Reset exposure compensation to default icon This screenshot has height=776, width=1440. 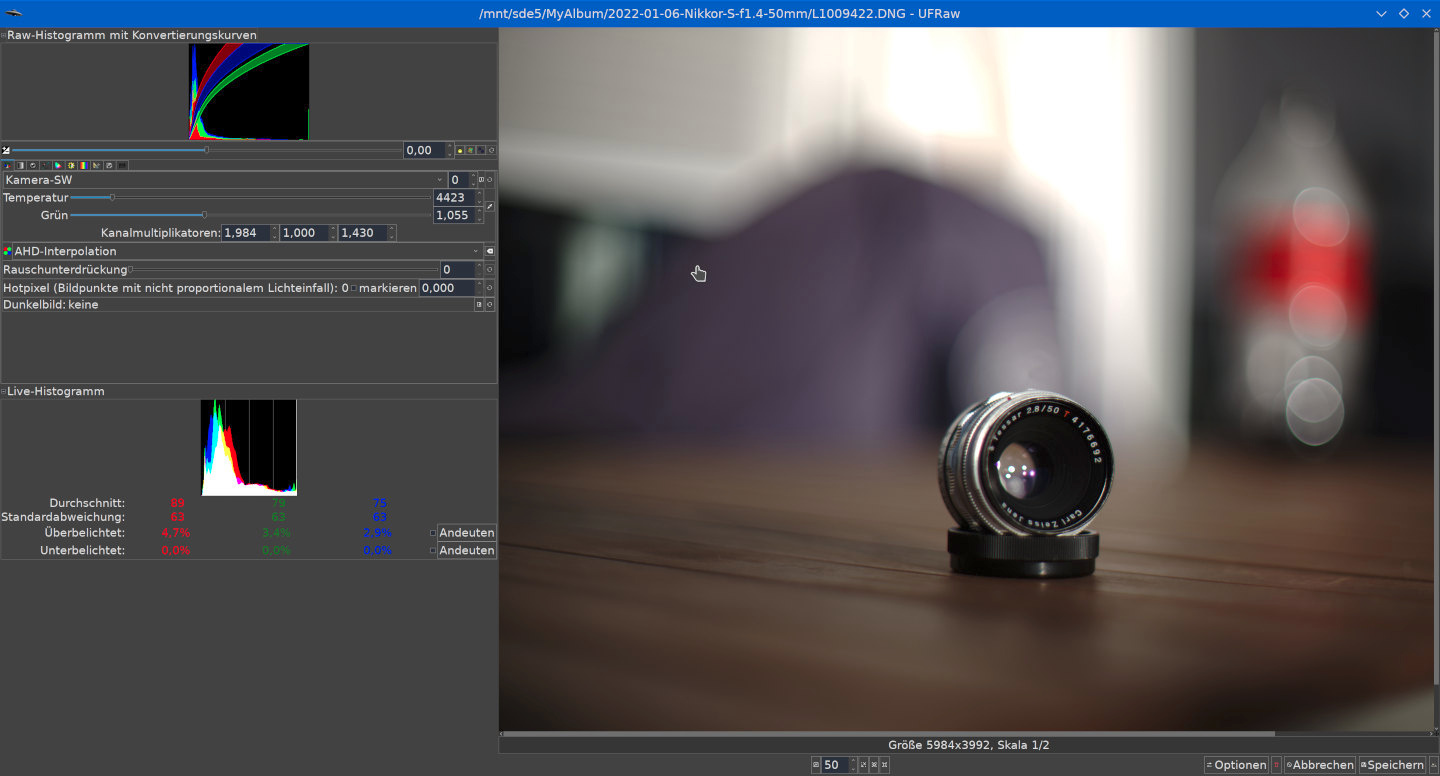(x=491, y=151)
